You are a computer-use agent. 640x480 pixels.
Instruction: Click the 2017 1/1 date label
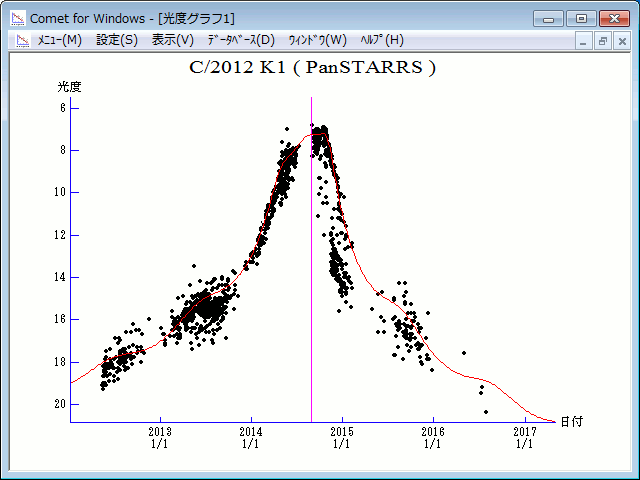click(525, 437)
